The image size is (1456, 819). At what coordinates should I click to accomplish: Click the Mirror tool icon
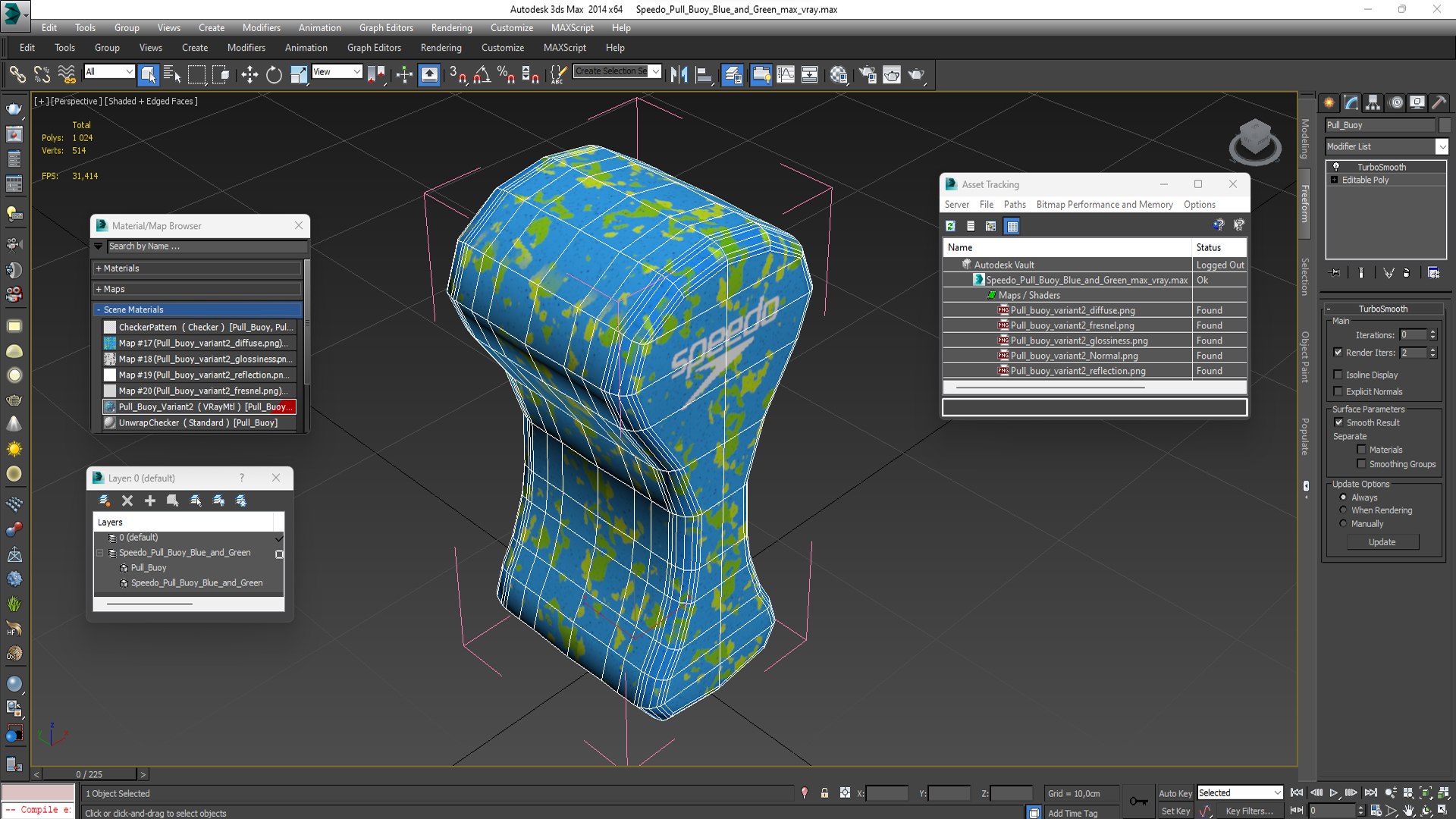[679, 74]
